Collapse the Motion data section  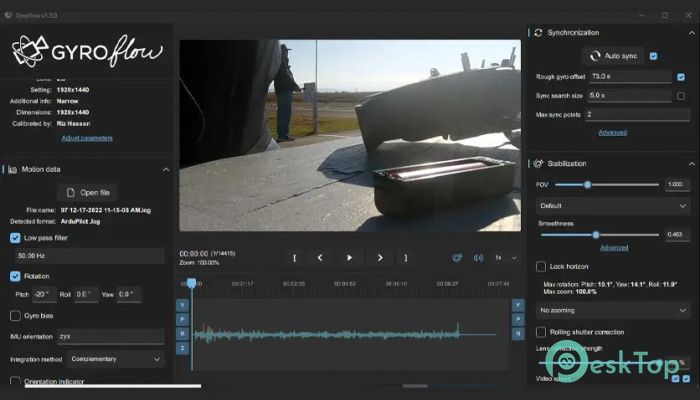[166, 170]
